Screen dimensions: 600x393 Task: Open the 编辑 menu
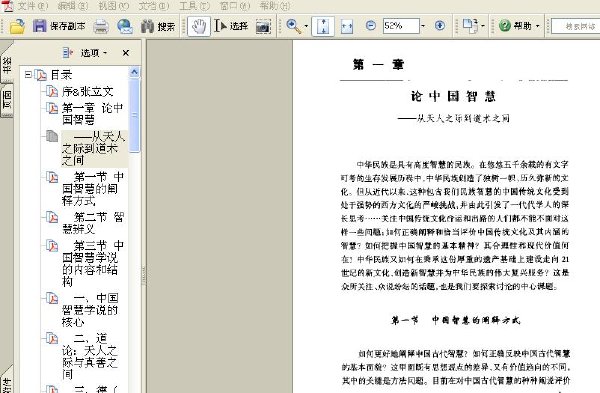[72, 6]
